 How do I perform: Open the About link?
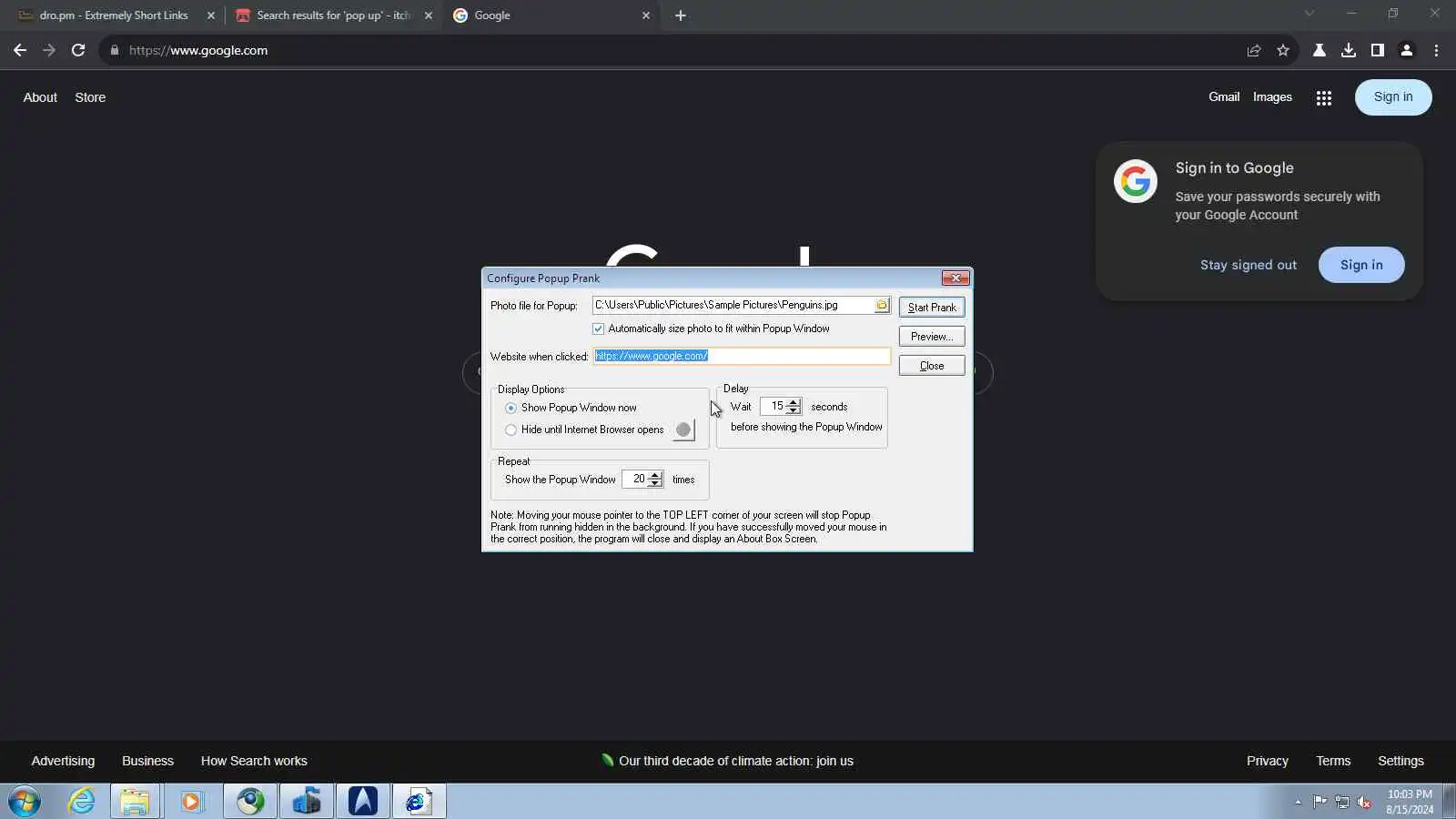pyautogui.click(x=40, y=97)
